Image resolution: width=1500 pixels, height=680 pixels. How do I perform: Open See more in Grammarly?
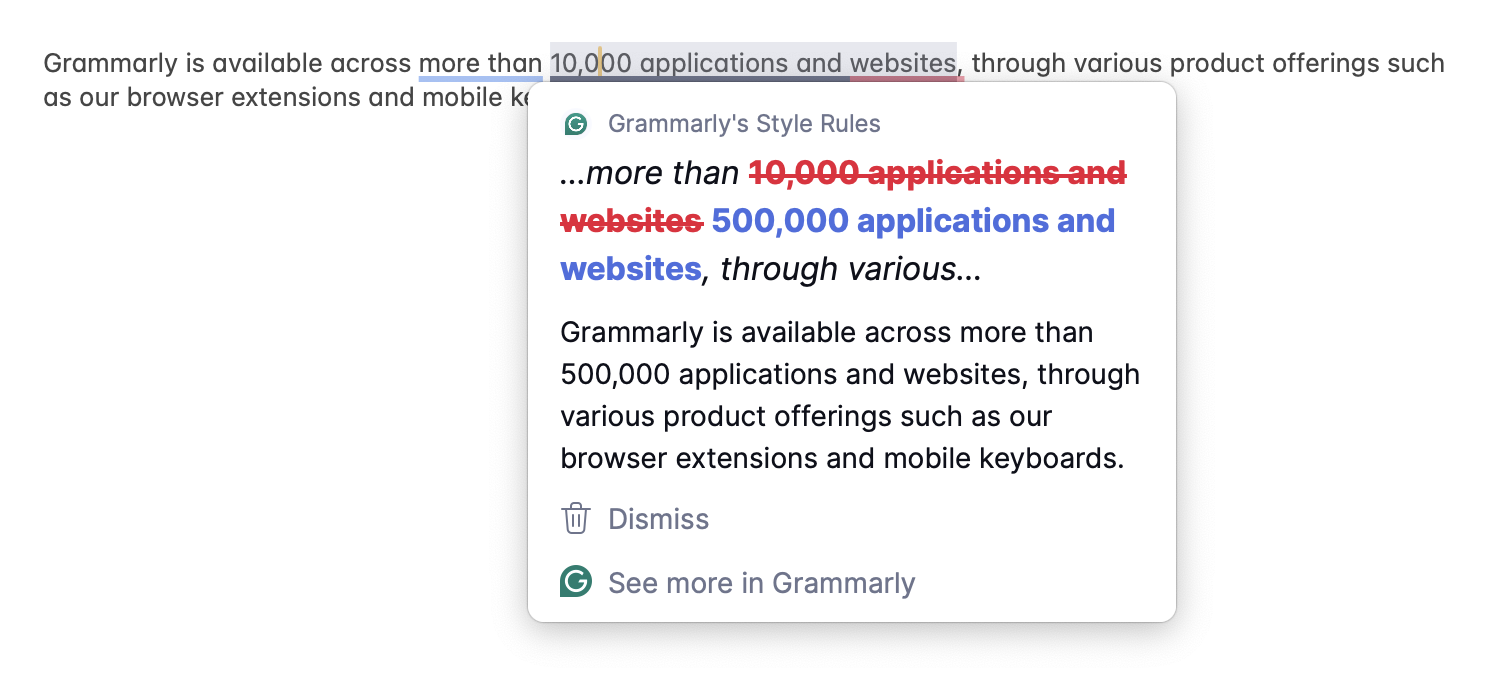[x=761, y=583]
